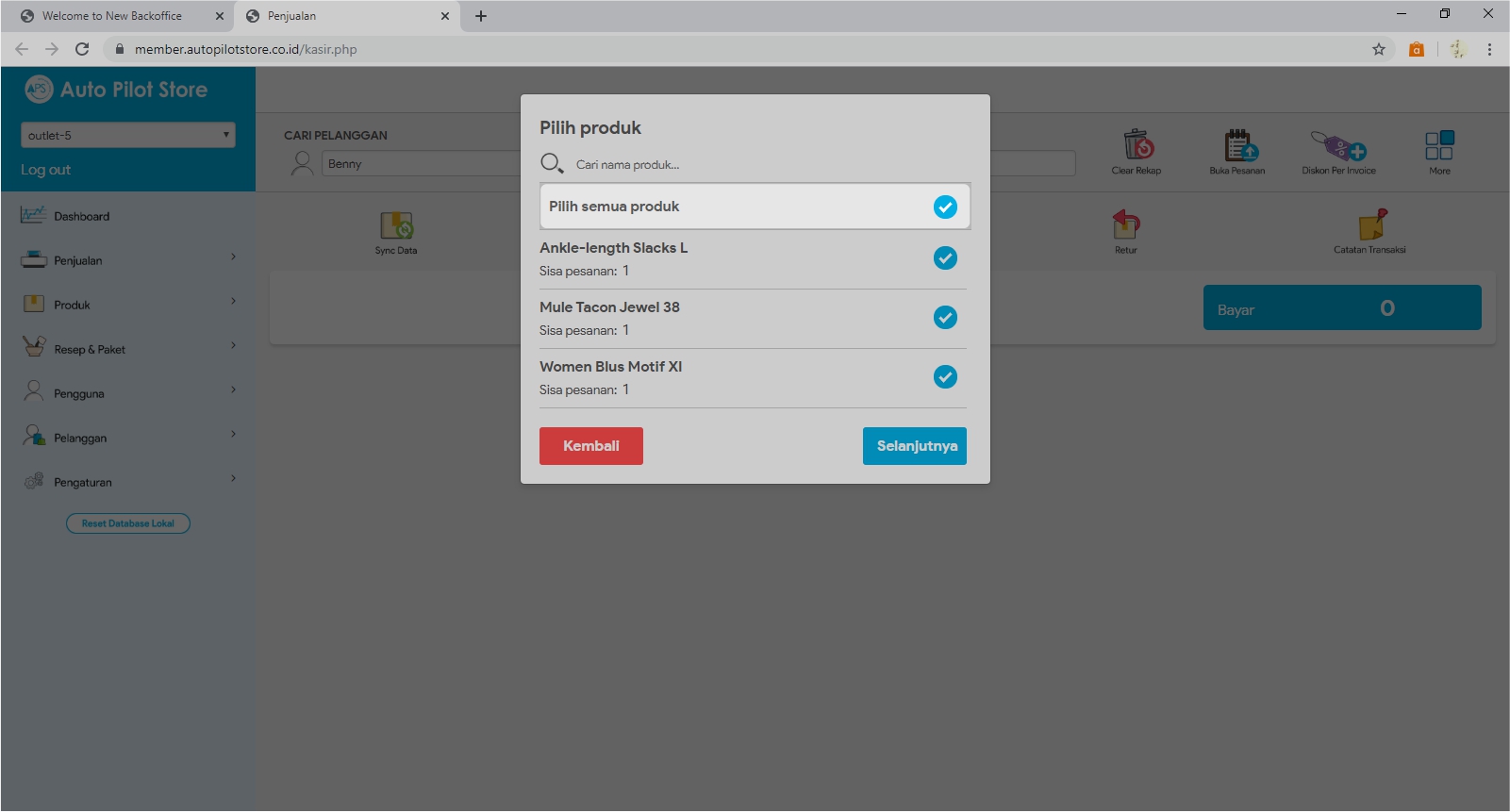The width and height of the screenshot is (1510, 812).
Task: Uncheck the Ankle-length Slacks L checkbox
Action: coord(945,258)
